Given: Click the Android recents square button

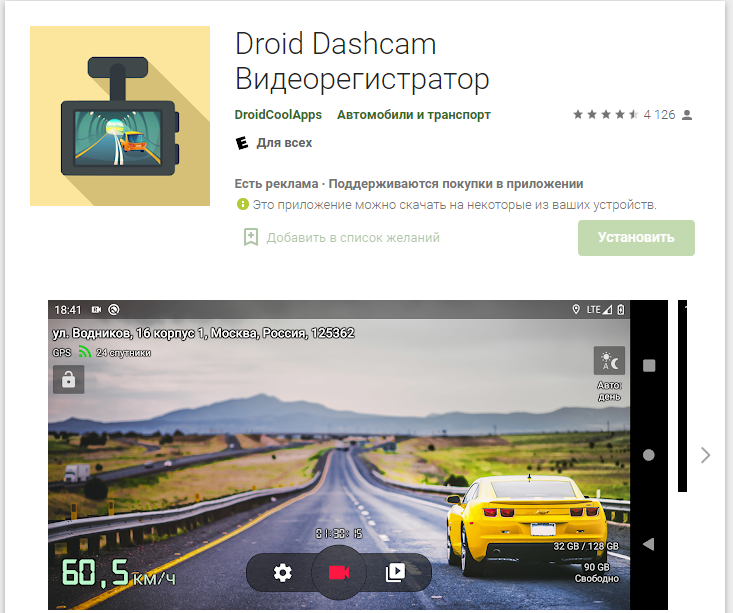Looking at the screenshot, I should coord(649,366).
